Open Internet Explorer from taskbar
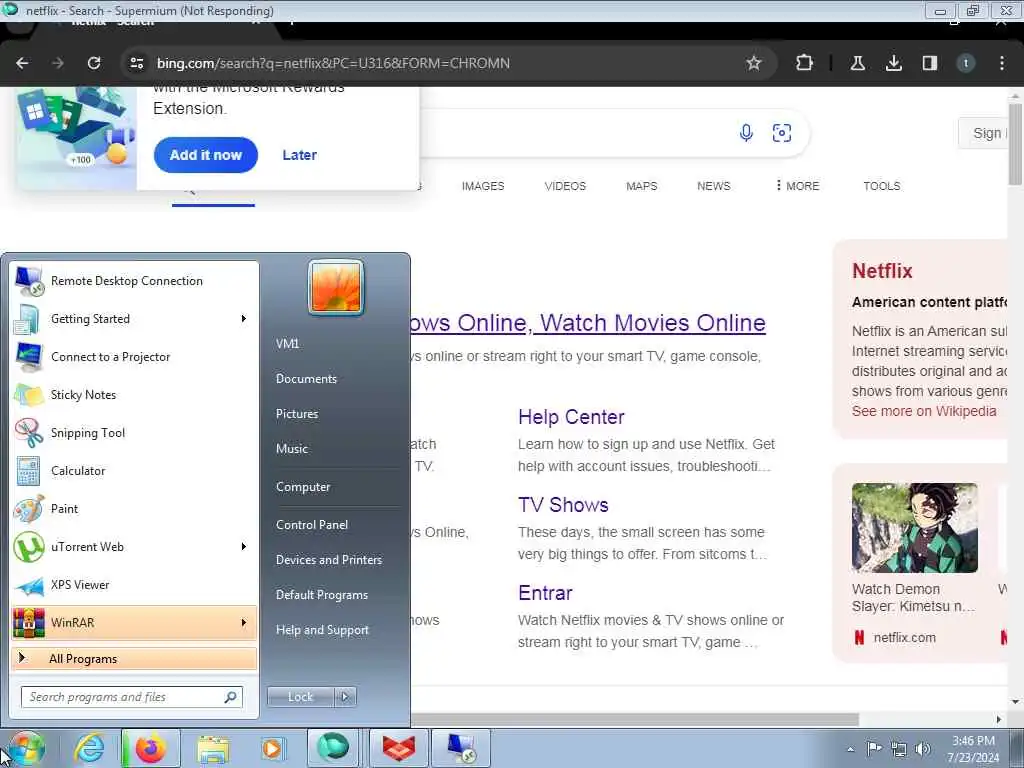The width and height of the screenshot is (1024, 768). pos(89,748)
